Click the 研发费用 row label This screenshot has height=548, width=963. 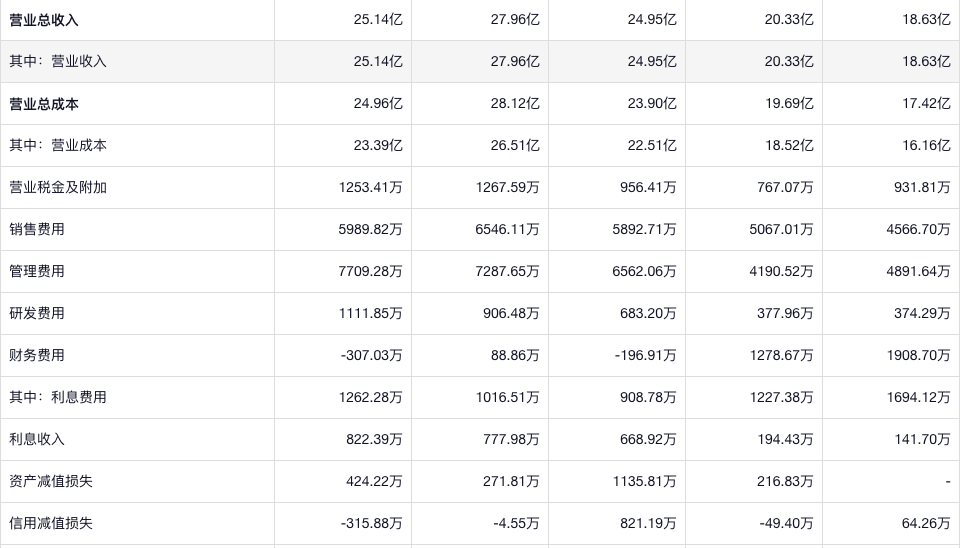(37, 313)
